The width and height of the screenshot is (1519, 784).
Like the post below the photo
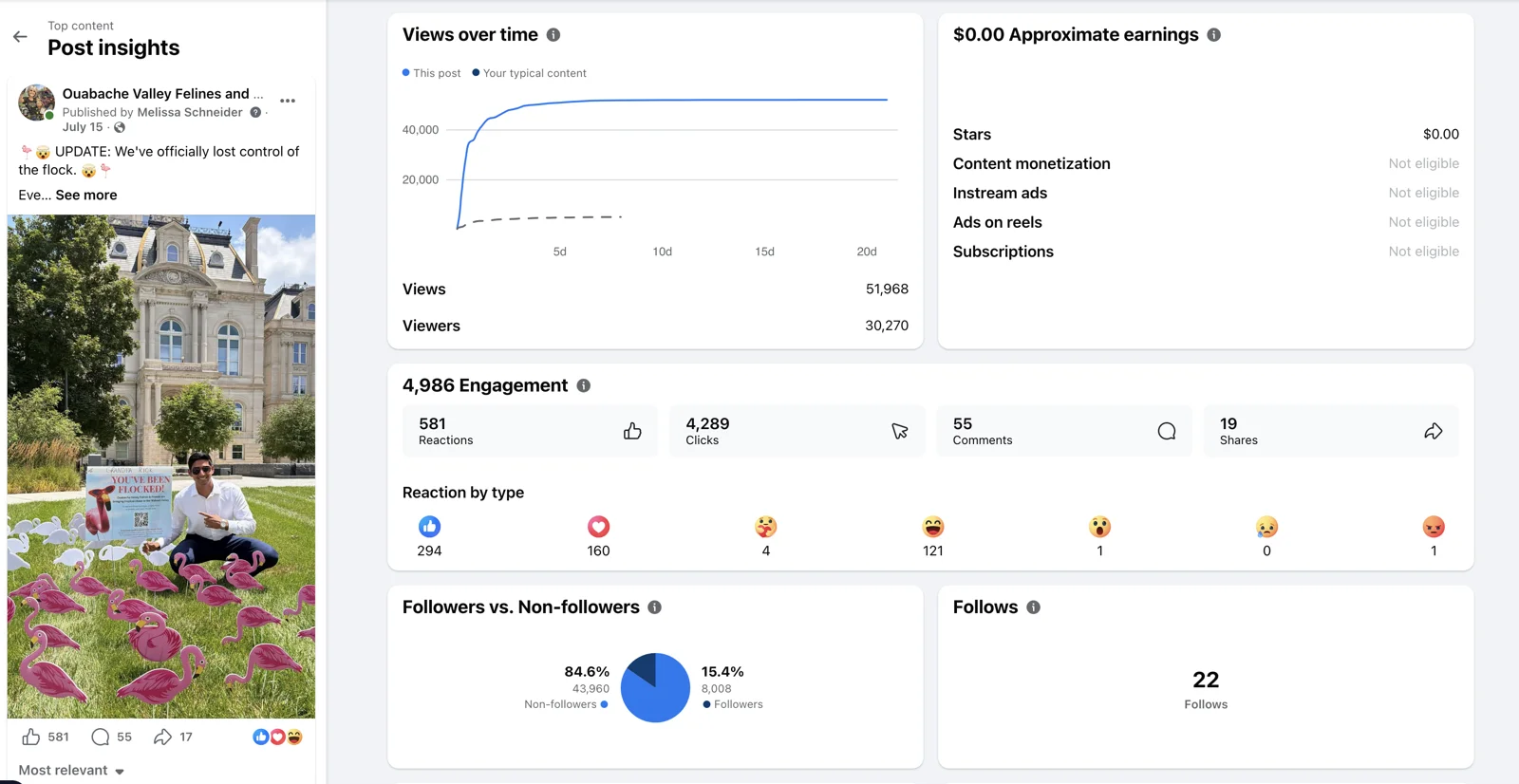click(31, 737)
